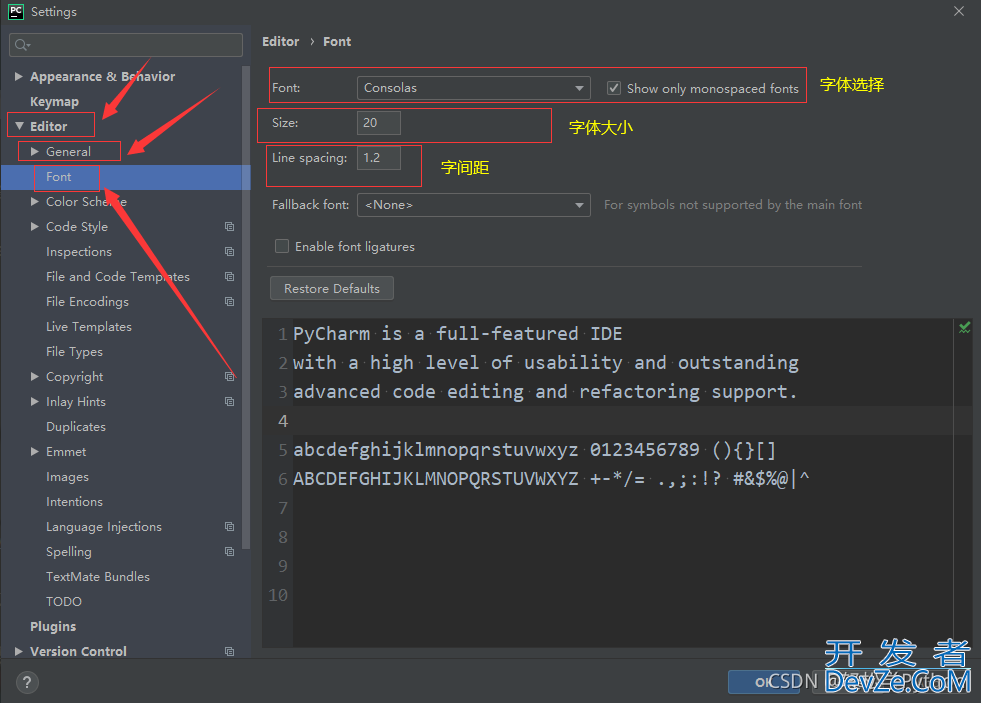Screen dimensions: 981x703
Task: Open the Font dropdown showing Consolas
Action: pyautogui.click(x=474, y=88)
